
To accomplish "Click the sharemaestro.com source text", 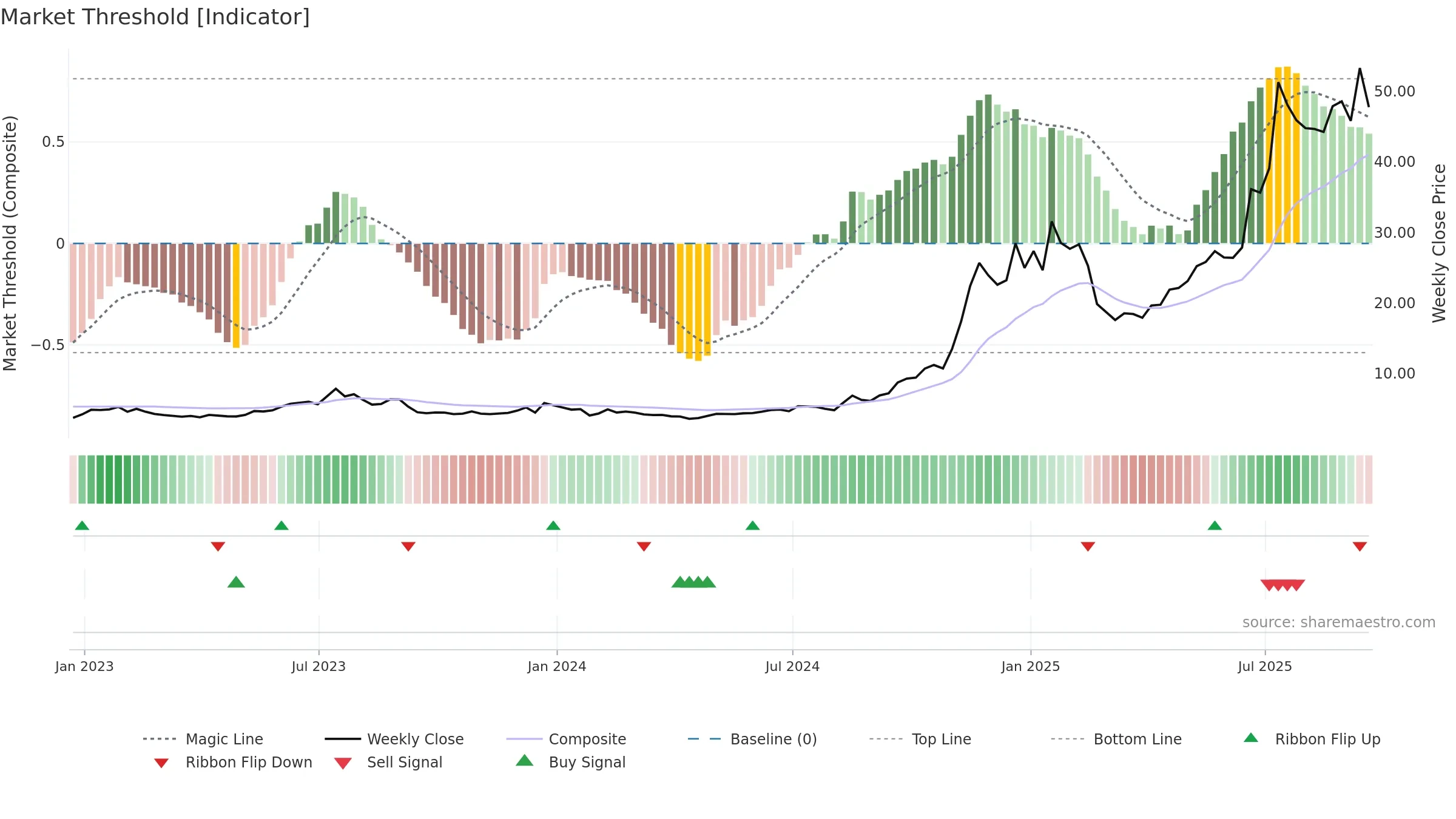I will pos(1339,622).
